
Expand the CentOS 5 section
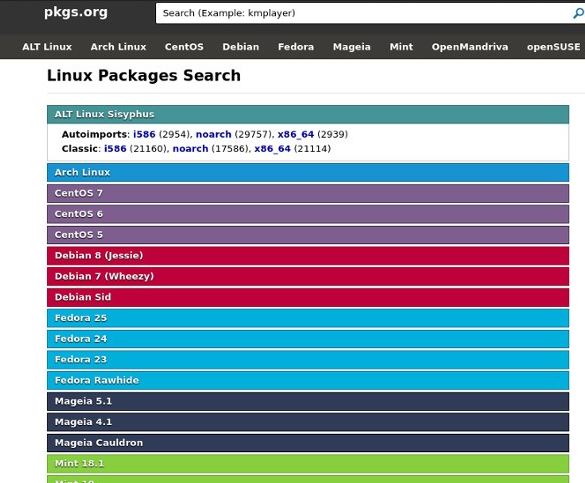pyautogui.click(x=308, y=235)
